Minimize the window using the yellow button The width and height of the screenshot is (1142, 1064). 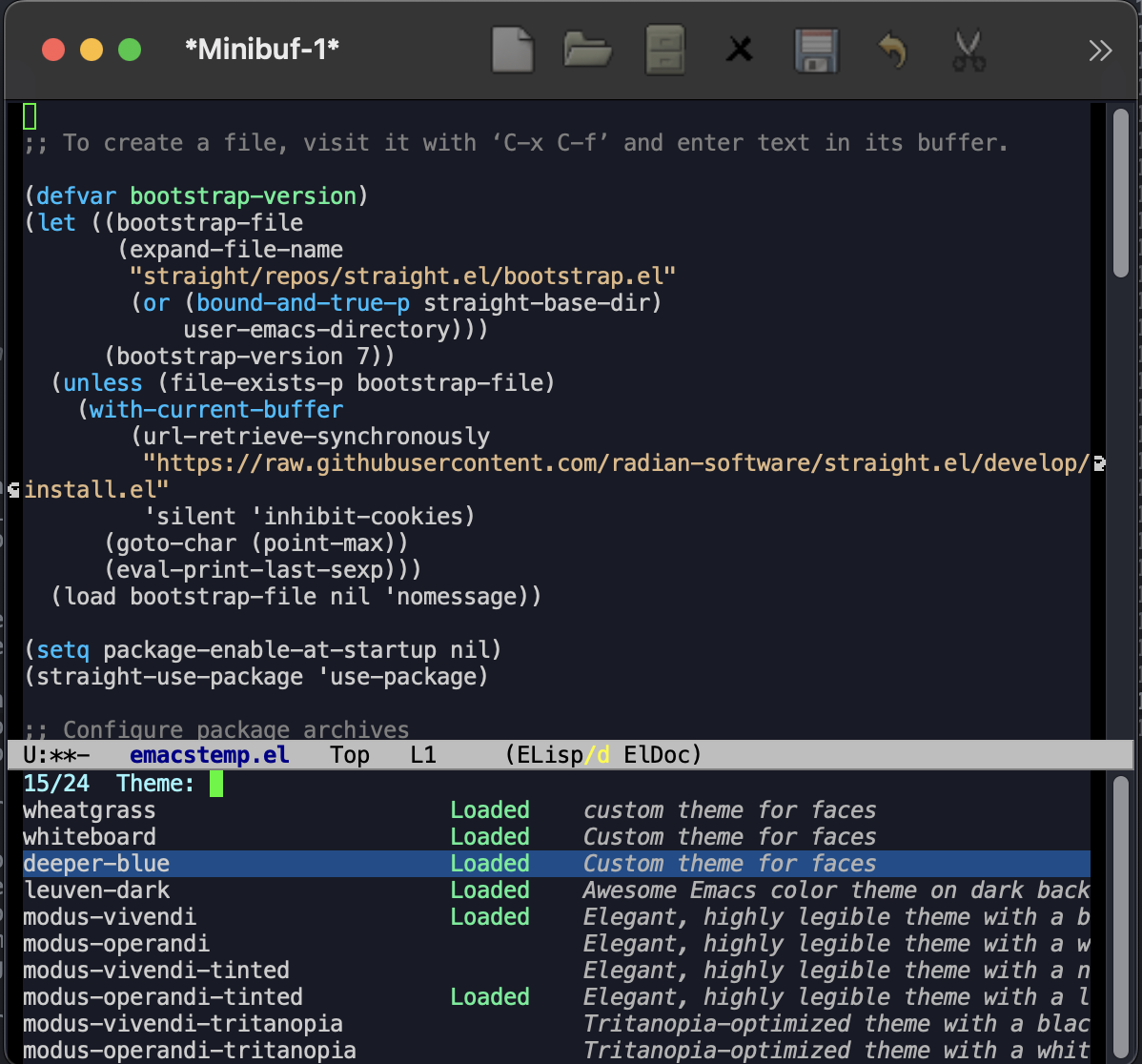click(x=92, y=50)
